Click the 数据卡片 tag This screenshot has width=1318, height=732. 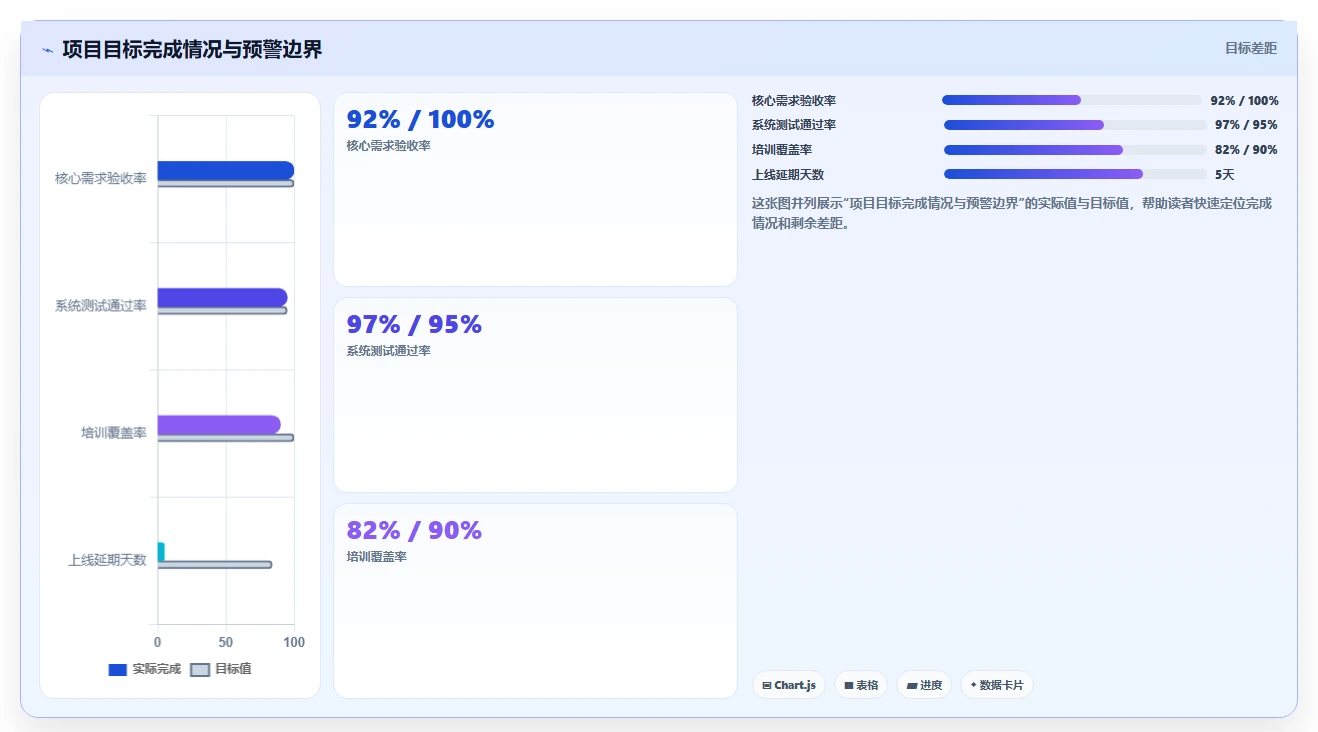tap(997, 685)
